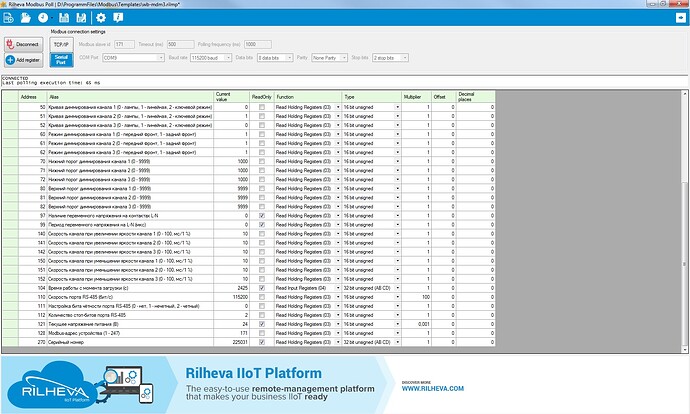Click multiplier 0.001 cell
Screen dimensions: 690x414
416,324
